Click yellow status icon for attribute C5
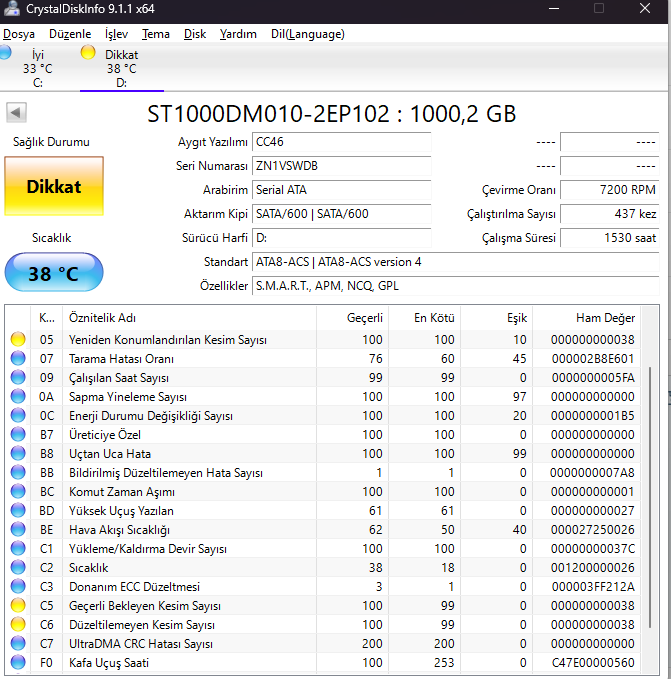Screen dimensions: 671x679 pos(18,605)
